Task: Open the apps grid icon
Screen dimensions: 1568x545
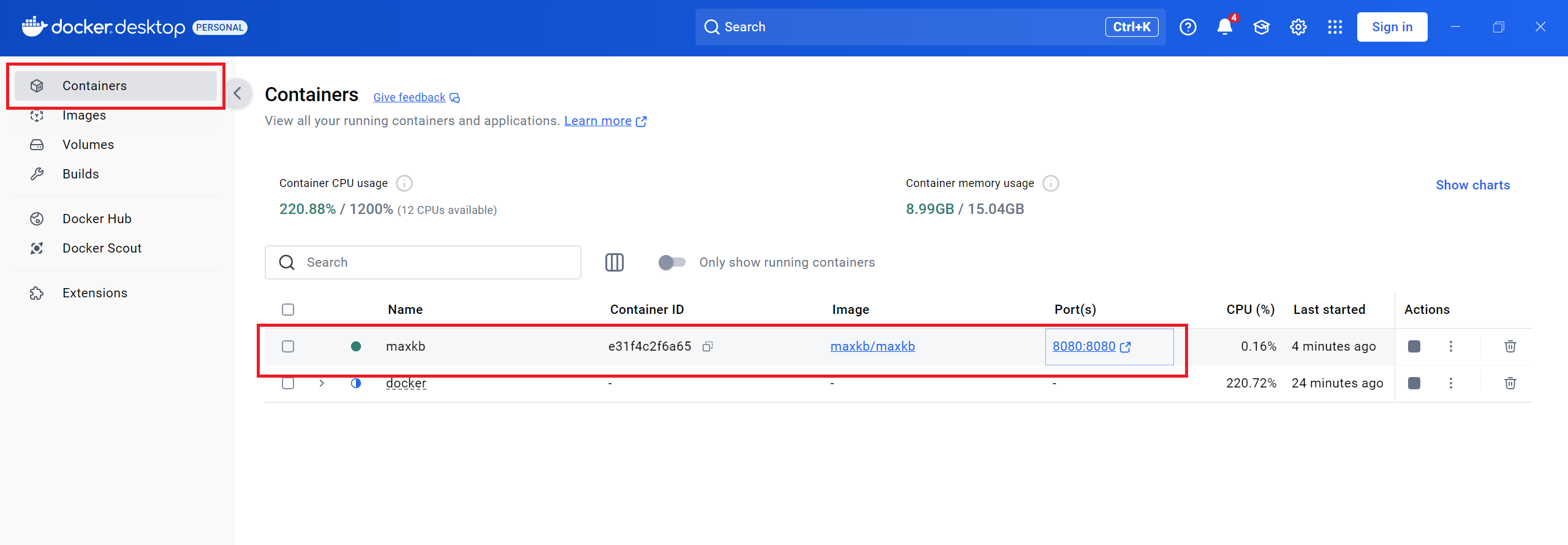Action: point(1335,27)
